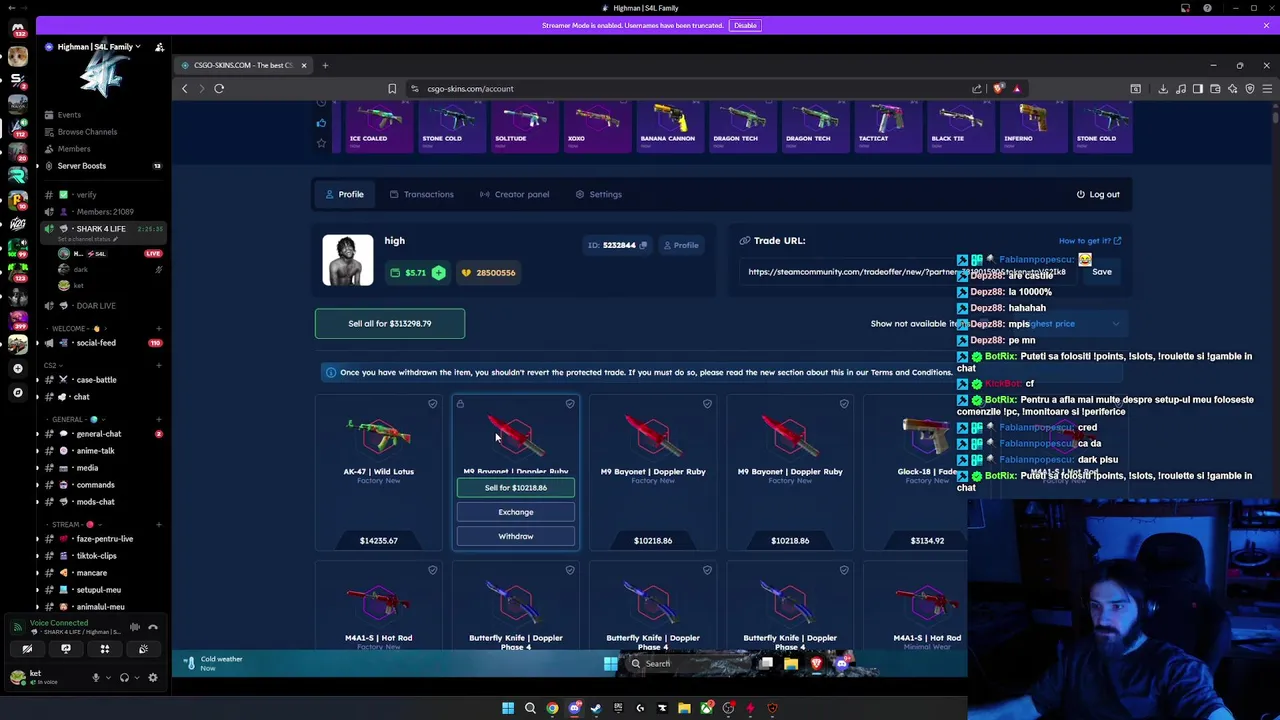Open Discord user settings gear
Viewport: 1280px width, 720px height.
153,677
